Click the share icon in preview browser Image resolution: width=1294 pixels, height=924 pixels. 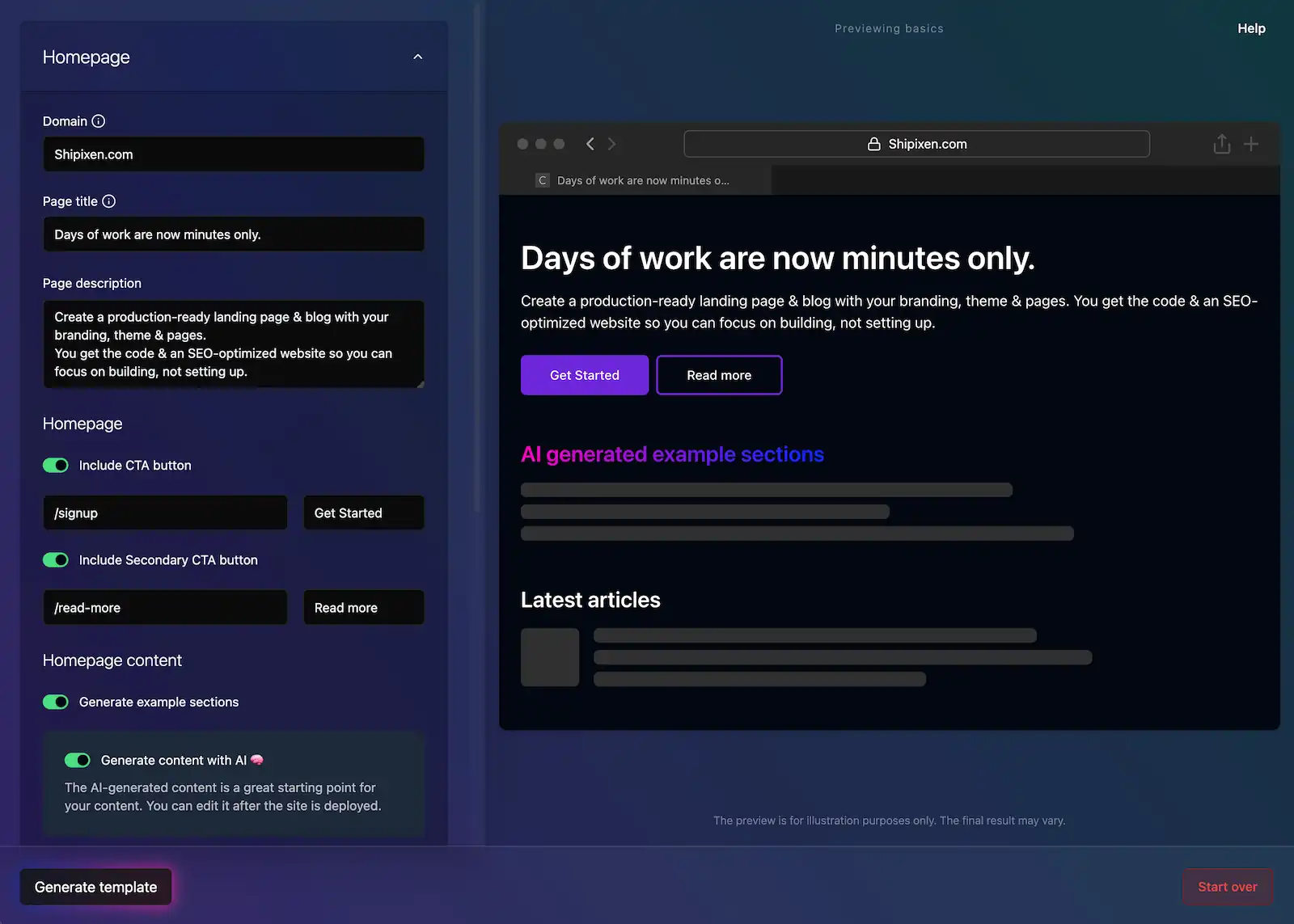coord(1221,144)
